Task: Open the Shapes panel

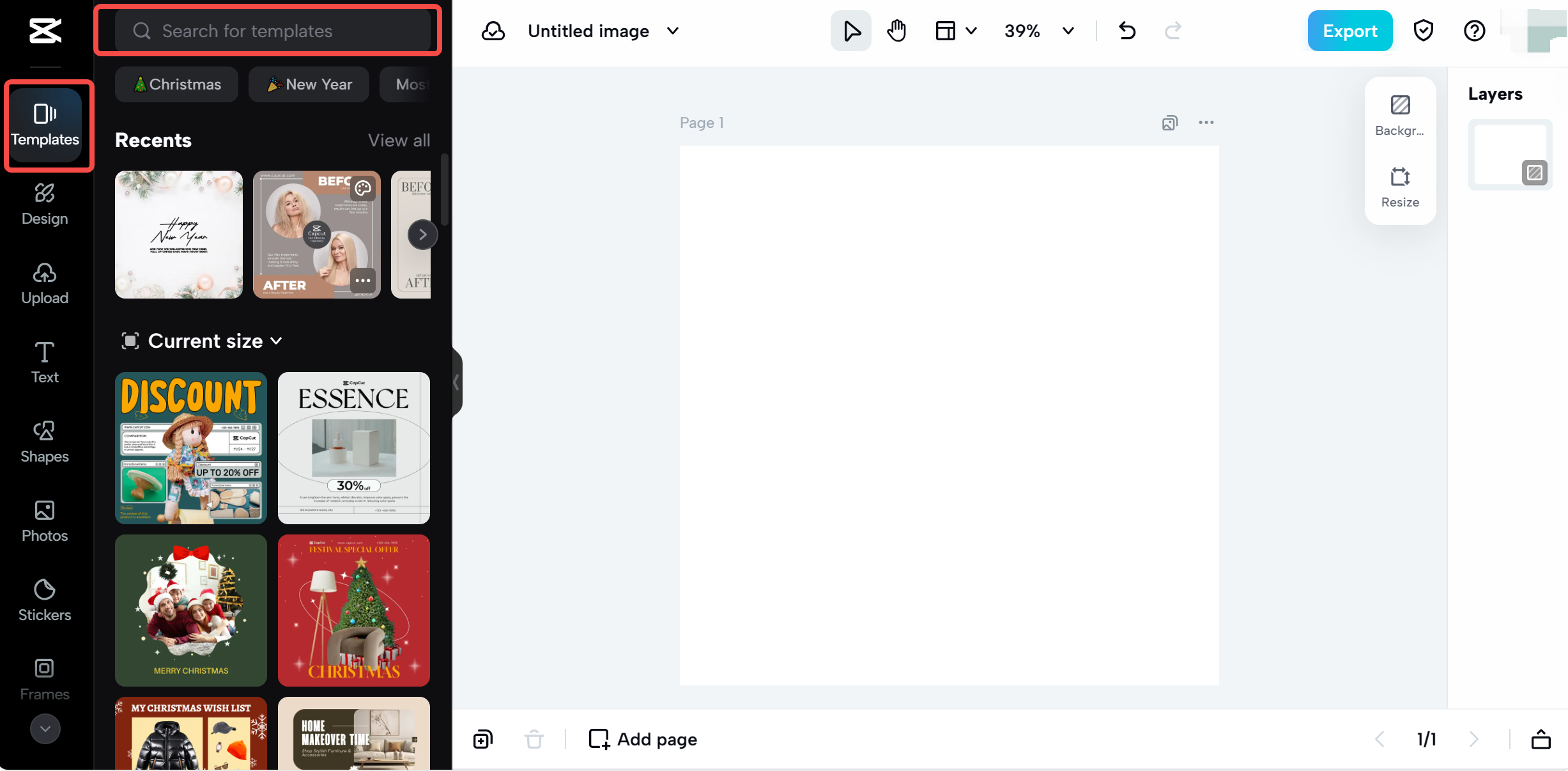Action: 45,441
